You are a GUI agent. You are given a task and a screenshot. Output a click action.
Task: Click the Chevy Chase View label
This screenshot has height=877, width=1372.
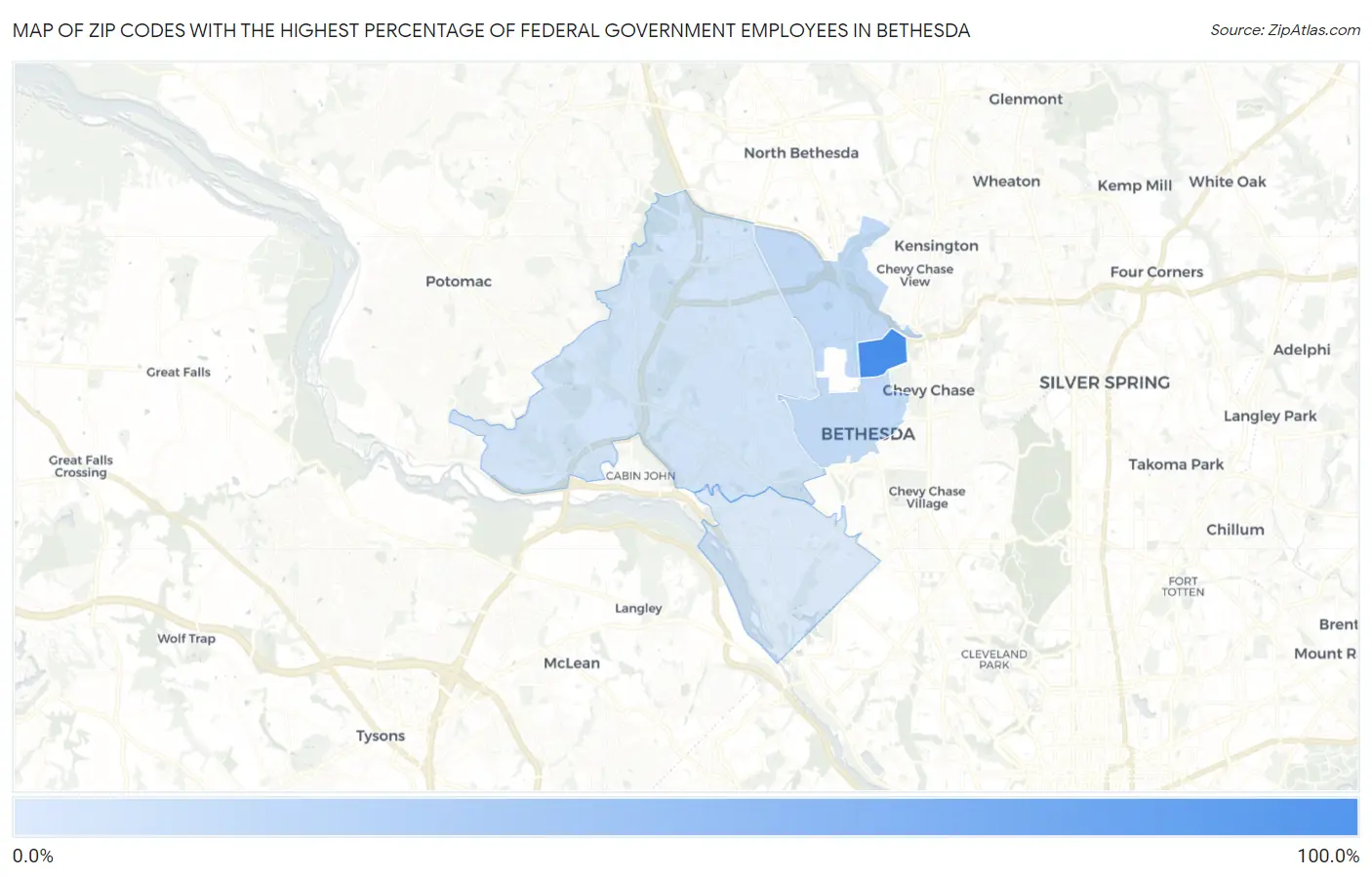(x=914, y=275)
